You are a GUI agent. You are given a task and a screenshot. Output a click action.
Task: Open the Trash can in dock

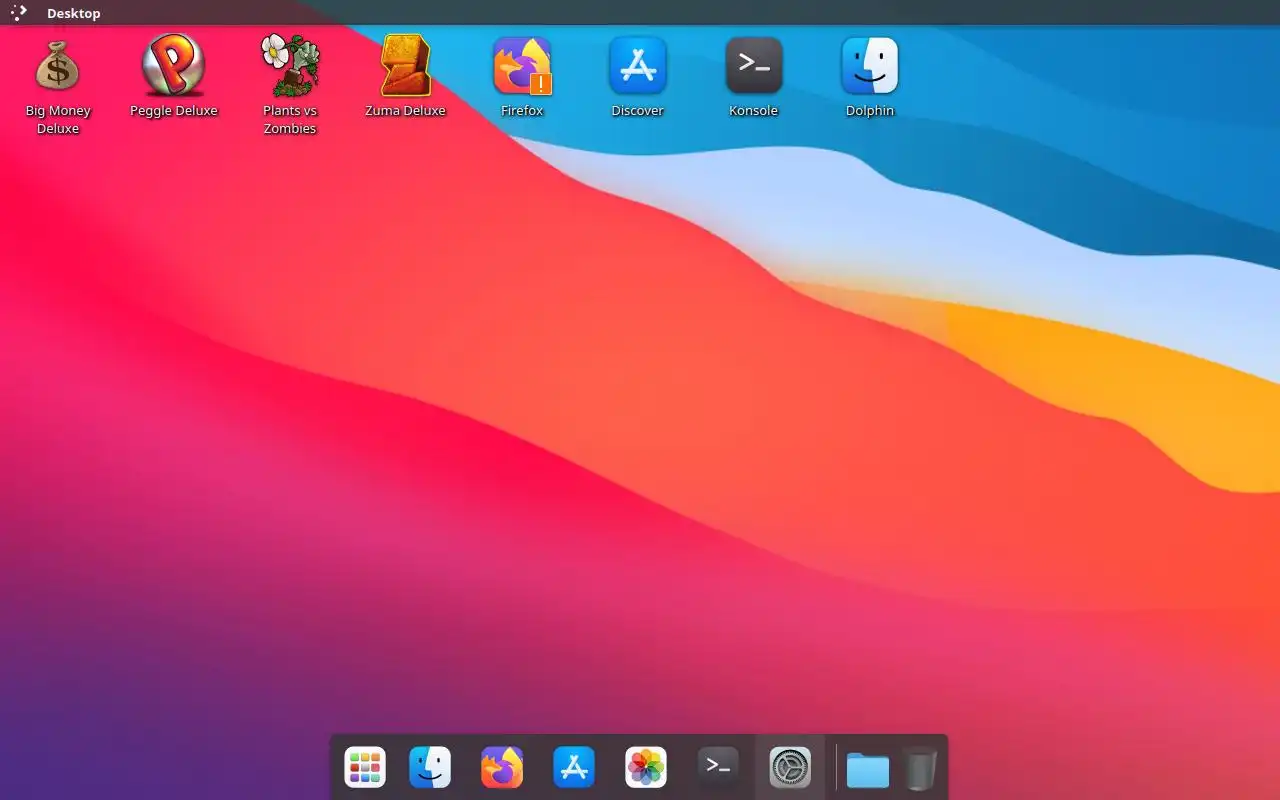click(x=920, y=768)
